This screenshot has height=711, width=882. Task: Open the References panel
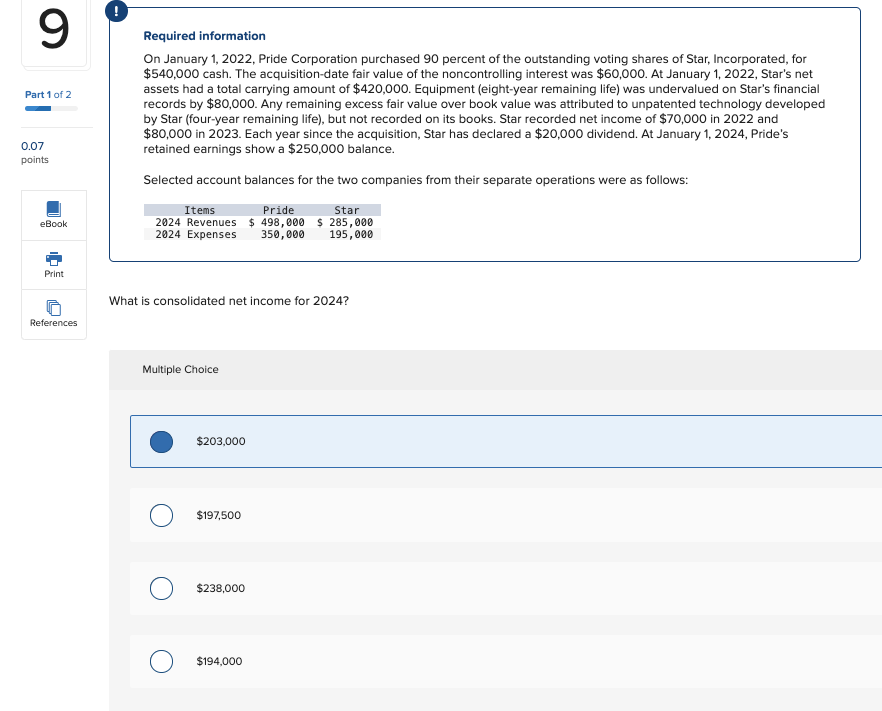point(53,314)
